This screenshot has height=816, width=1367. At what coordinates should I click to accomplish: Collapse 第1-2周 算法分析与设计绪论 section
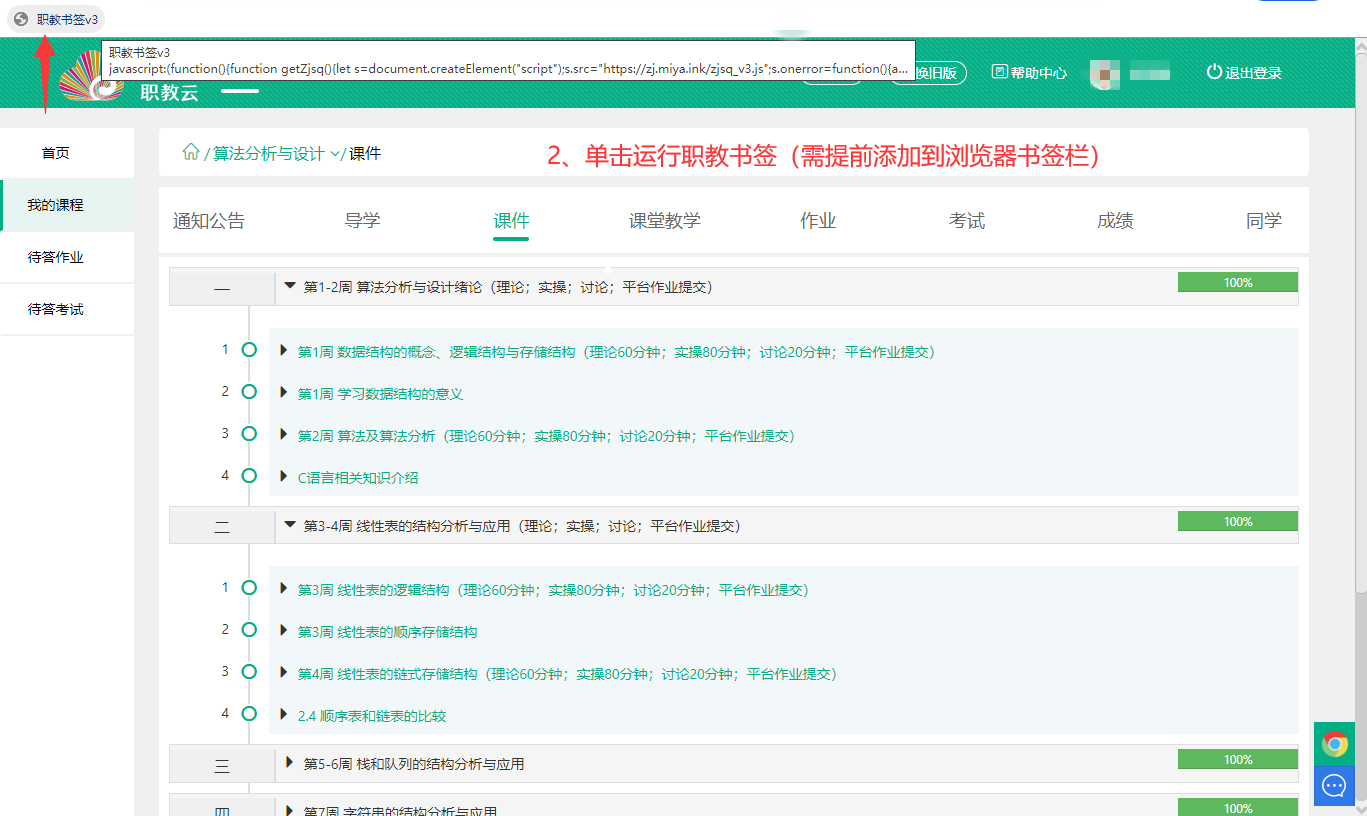tap(290, 286)
